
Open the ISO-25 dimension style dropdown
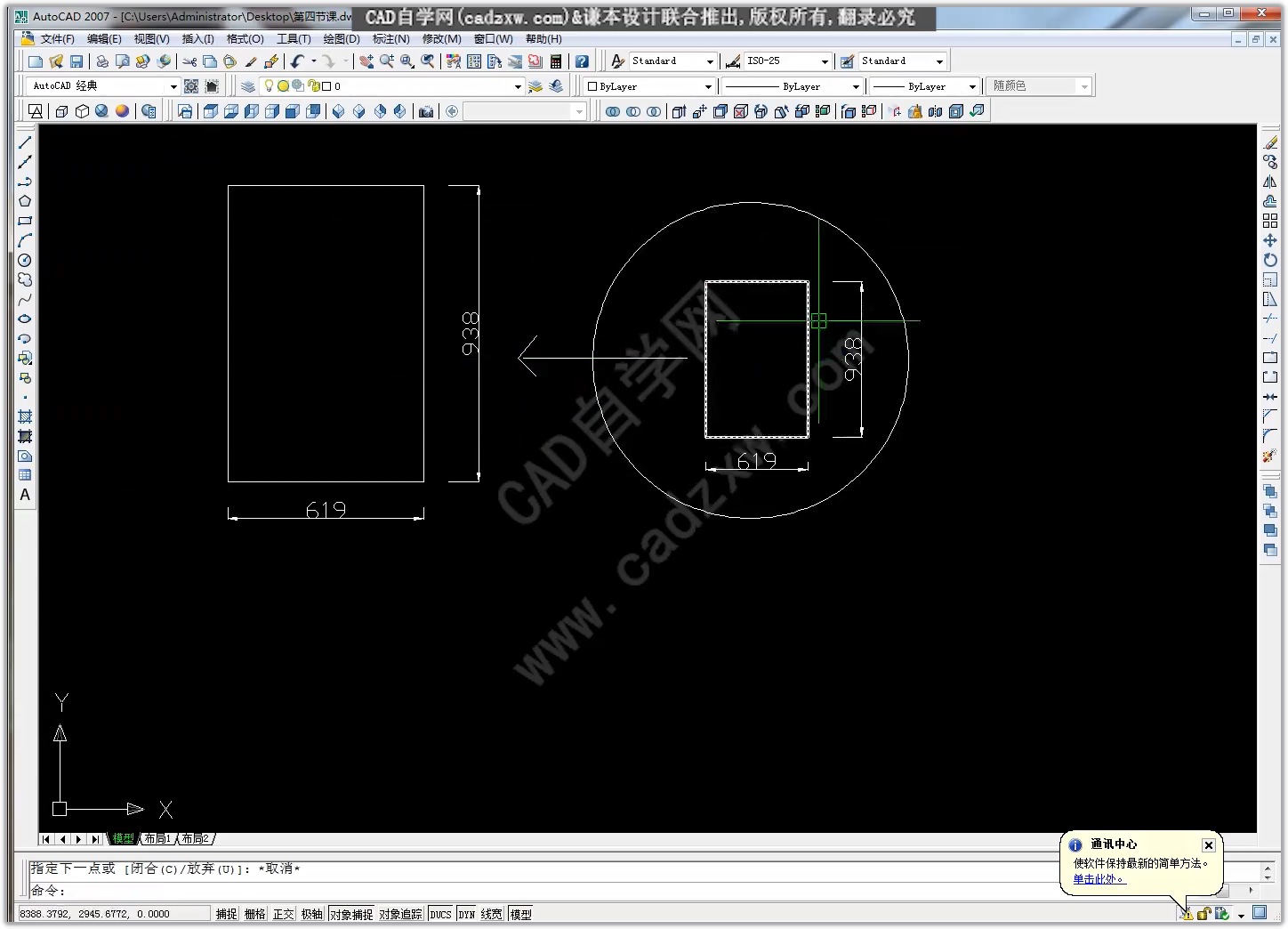coord(825,61)
